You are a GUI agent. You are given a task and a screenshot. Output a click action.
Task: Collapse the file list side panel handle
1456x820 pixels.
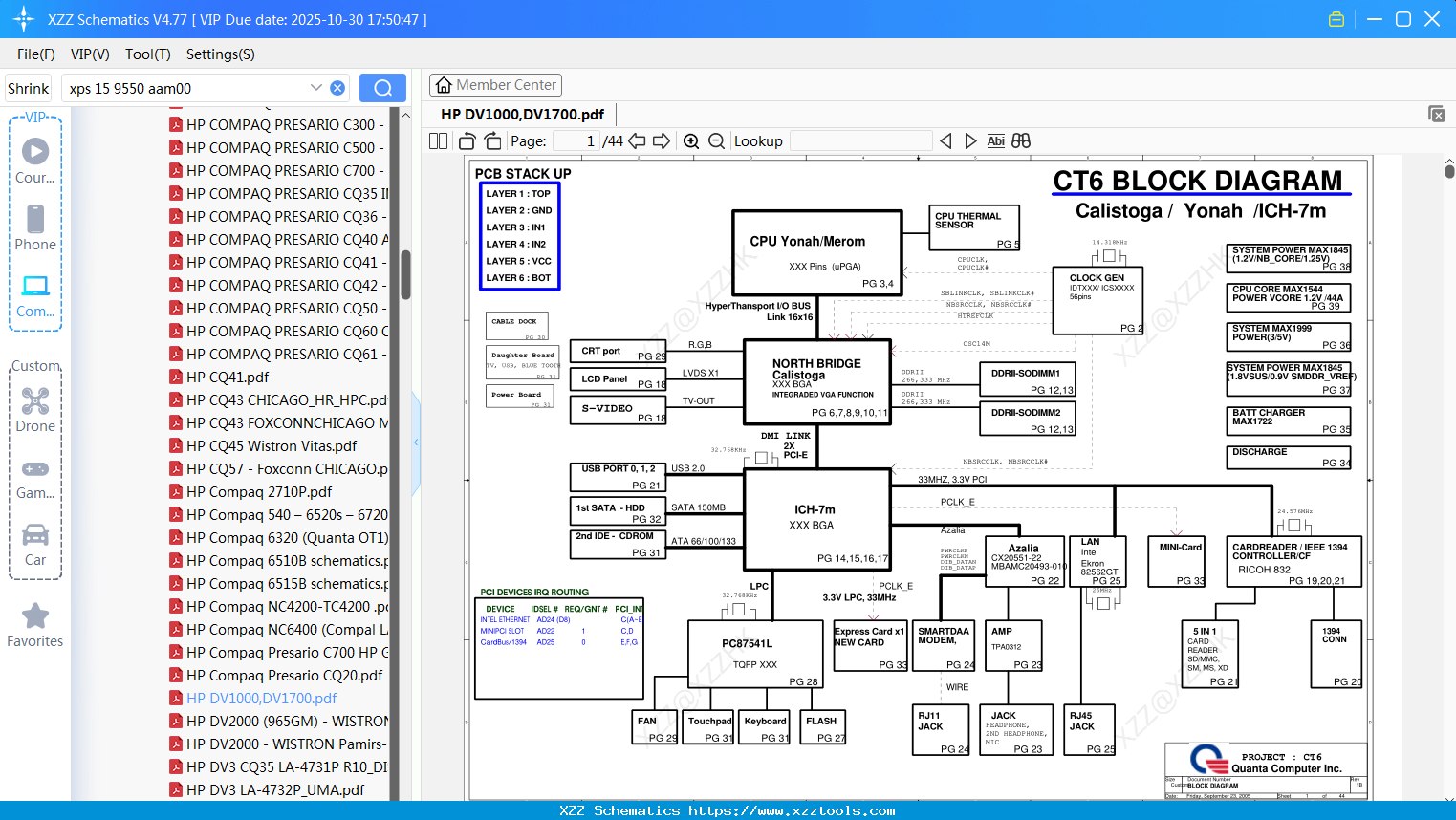click(x=416, y=442)
